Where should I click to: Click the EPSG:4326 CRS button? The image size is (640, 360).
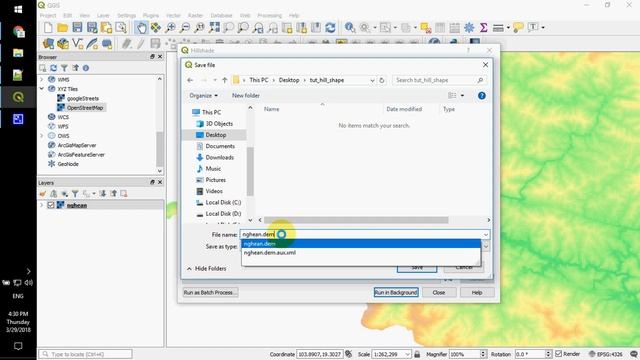click(x=606, y=354)
